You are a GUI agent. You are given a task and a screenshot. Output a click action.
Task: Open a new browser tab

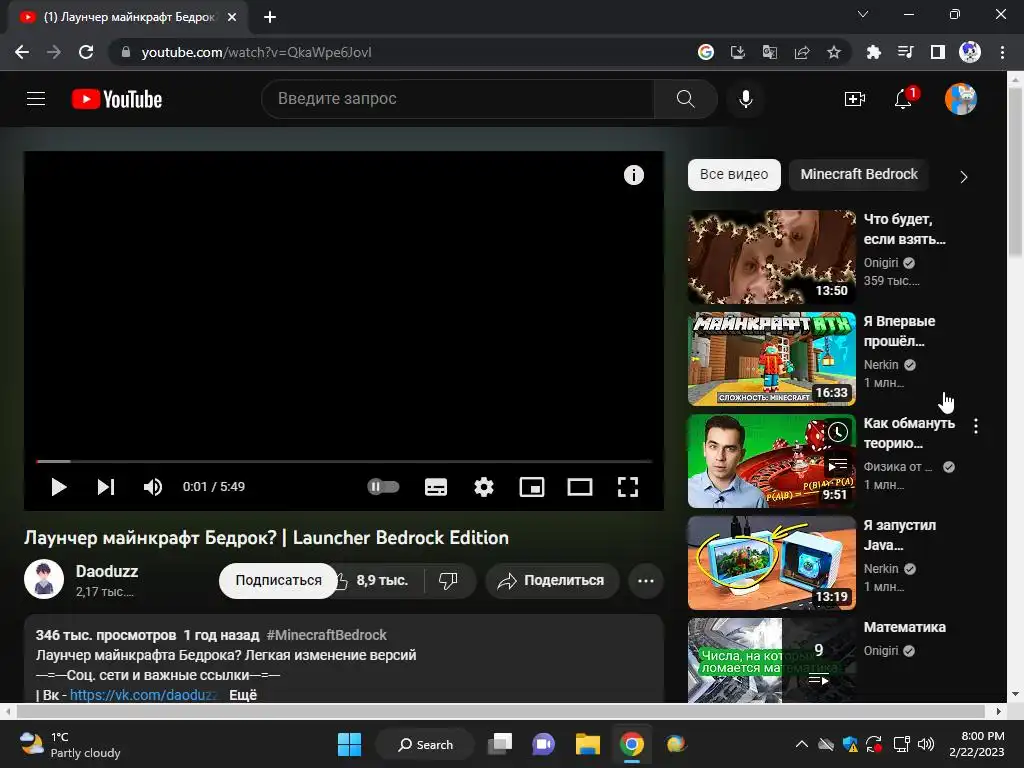pyautogui.click(x=270, y=17)
